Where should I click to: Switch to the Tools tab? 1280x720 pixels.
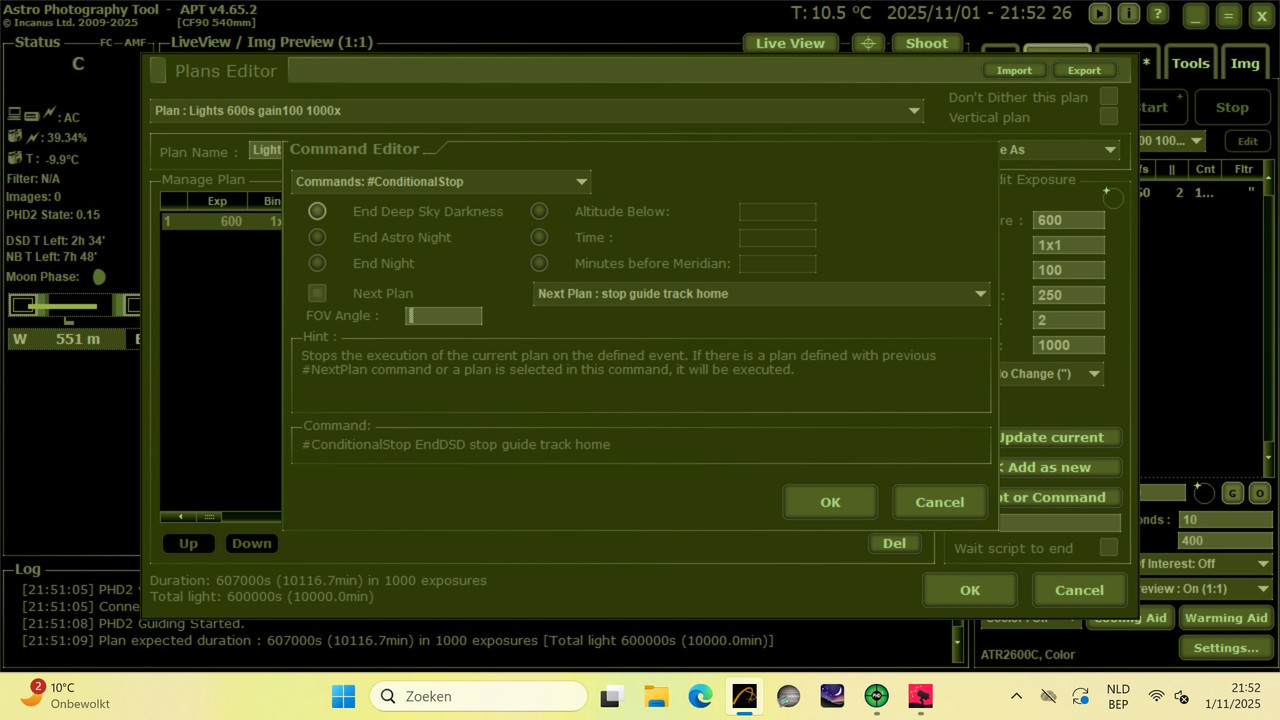(1190, 62)
